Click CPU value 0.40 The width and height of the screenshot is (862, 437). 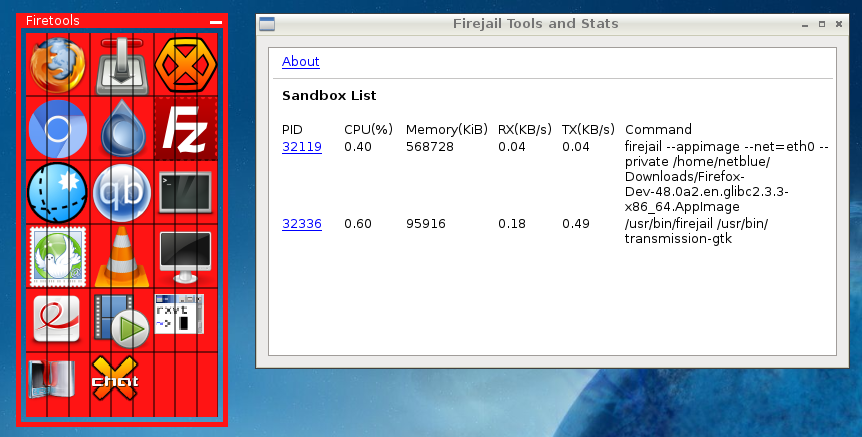(x=358, y=147)
